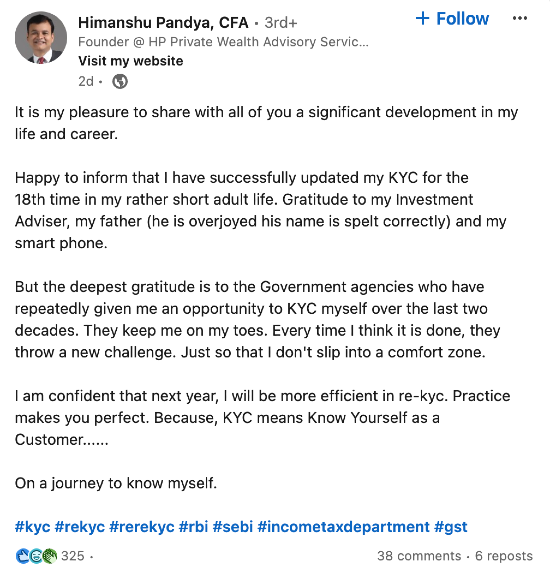
Task: Open the #kyc hashtag
Action: [33, 527]
